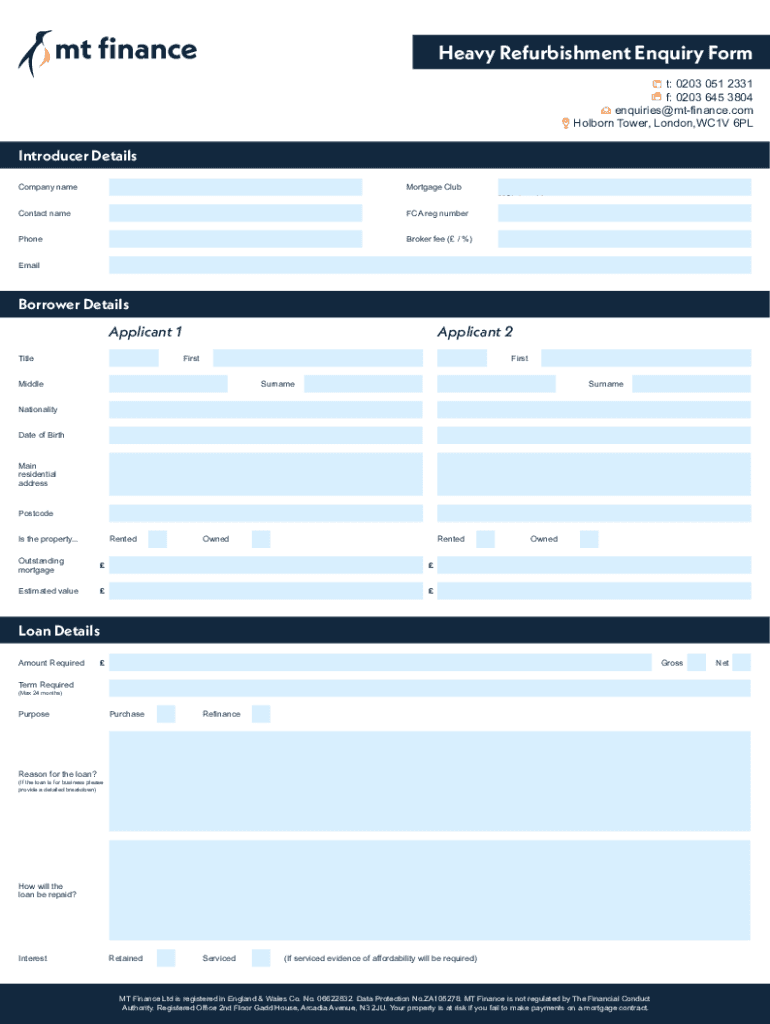Click the fax icon beside 0203 645 3804
Viewport: 770px width, 1024px height.
tap(656, 97)
